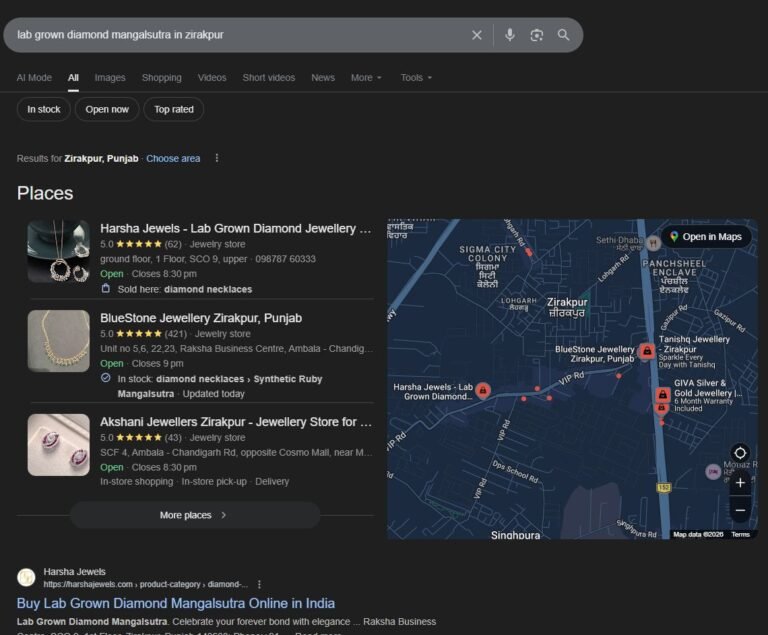This screenshot has height=635, width=768.
Task: Open Harsha Jewels place thumbnail image
Action: click(58, 251)
